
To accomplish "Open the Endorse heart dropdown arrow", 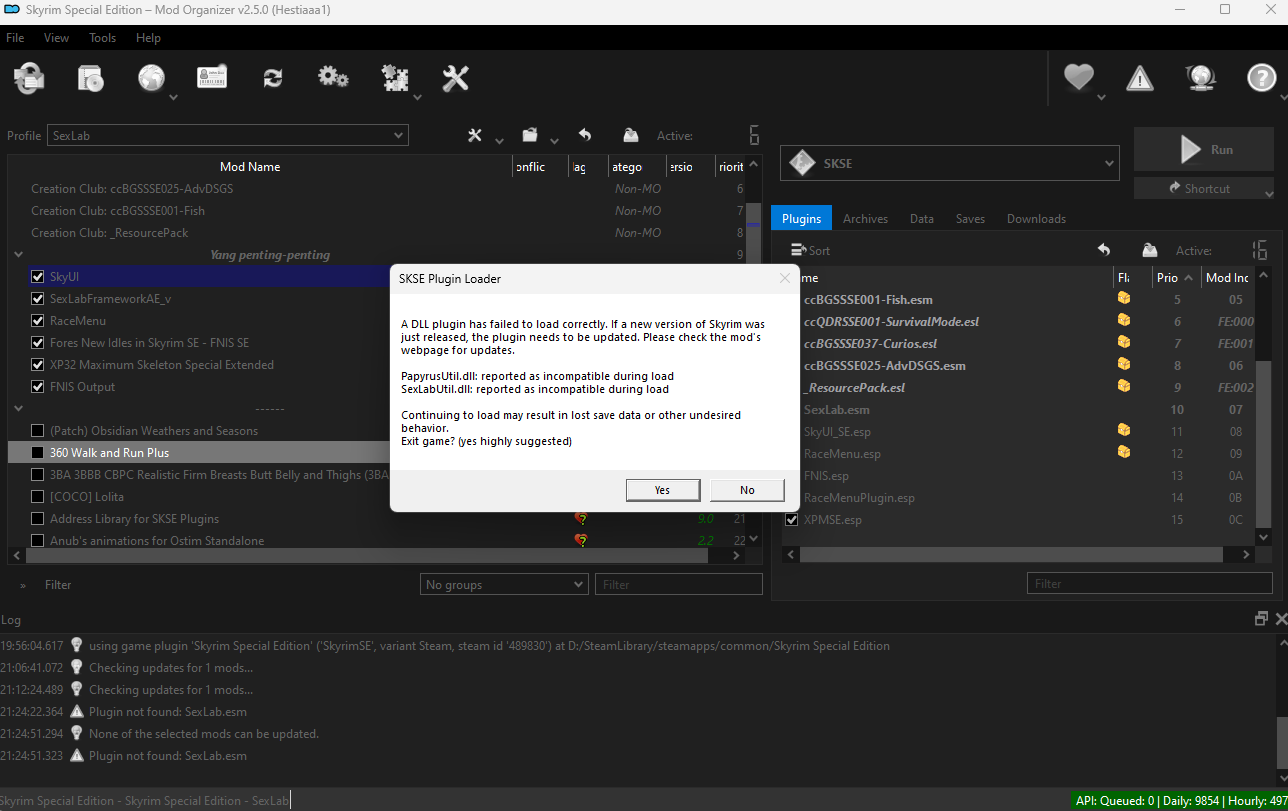I will point(1101,98).
